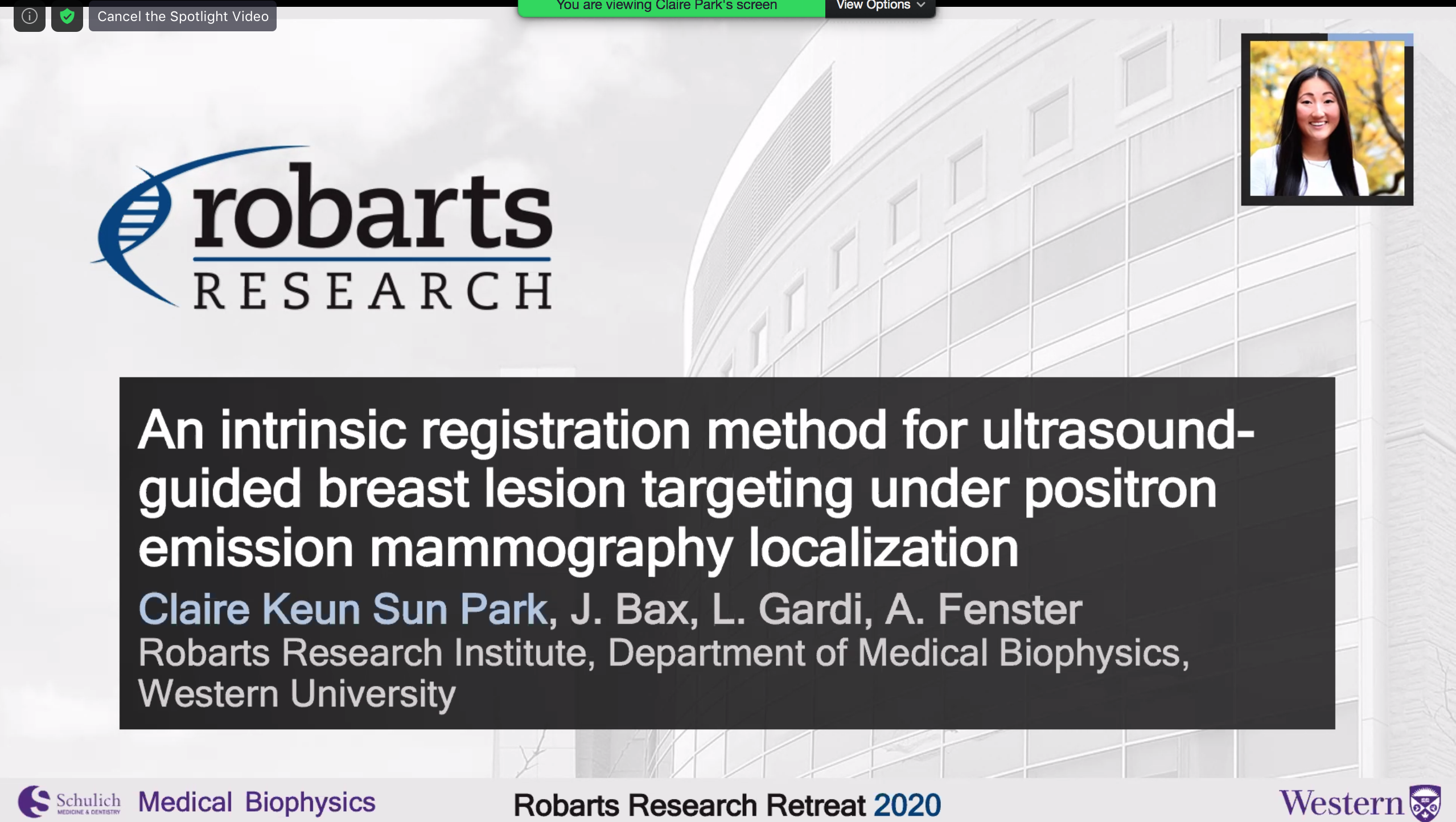Click the meeting info circle icon
The width and height of the screenshot is (1456, 822).
pos(30,17)
